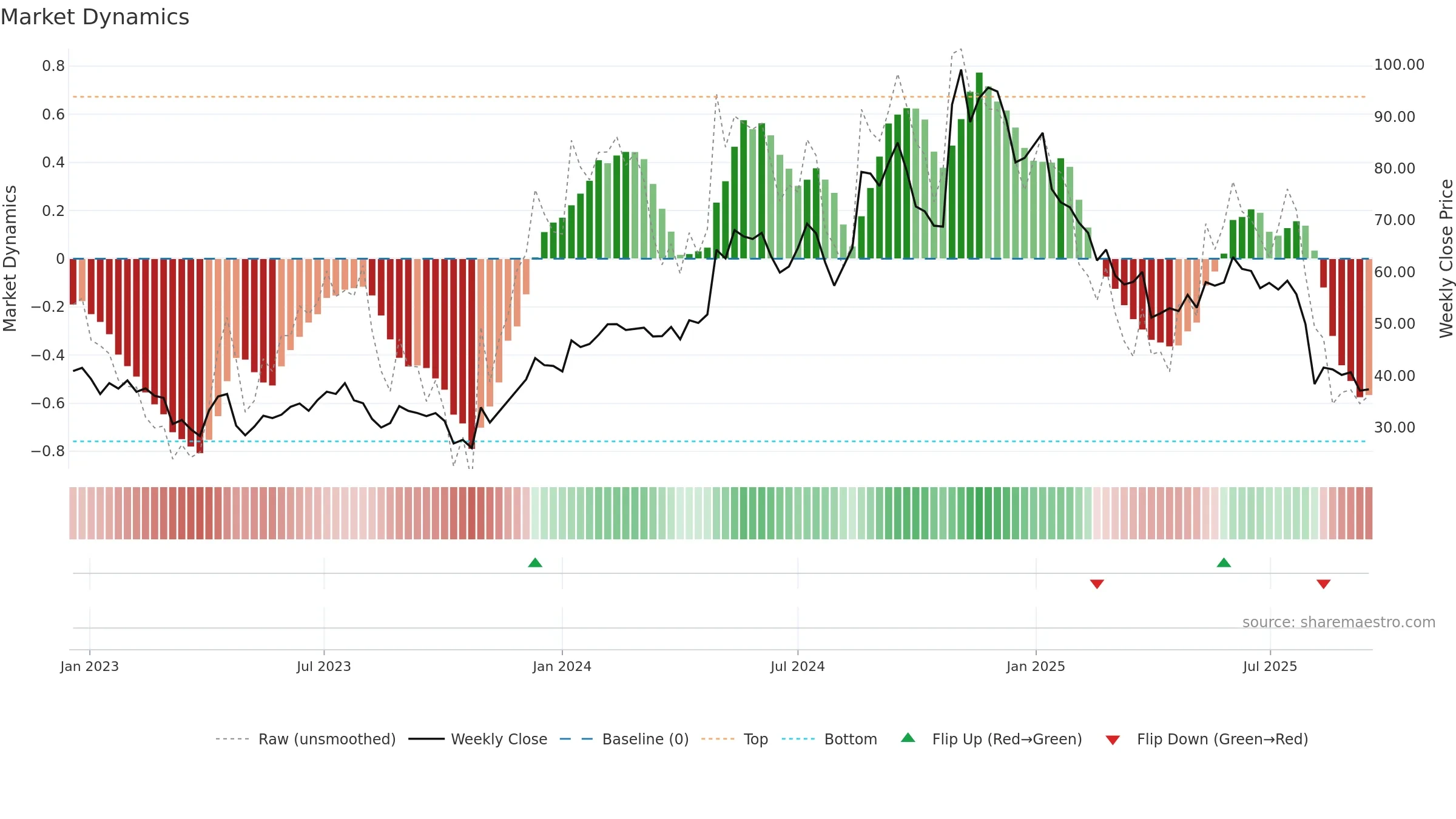Screen dimensions: 1456x819
Task: Click the 60.00 right axis price label
Action: point(1394,272)
